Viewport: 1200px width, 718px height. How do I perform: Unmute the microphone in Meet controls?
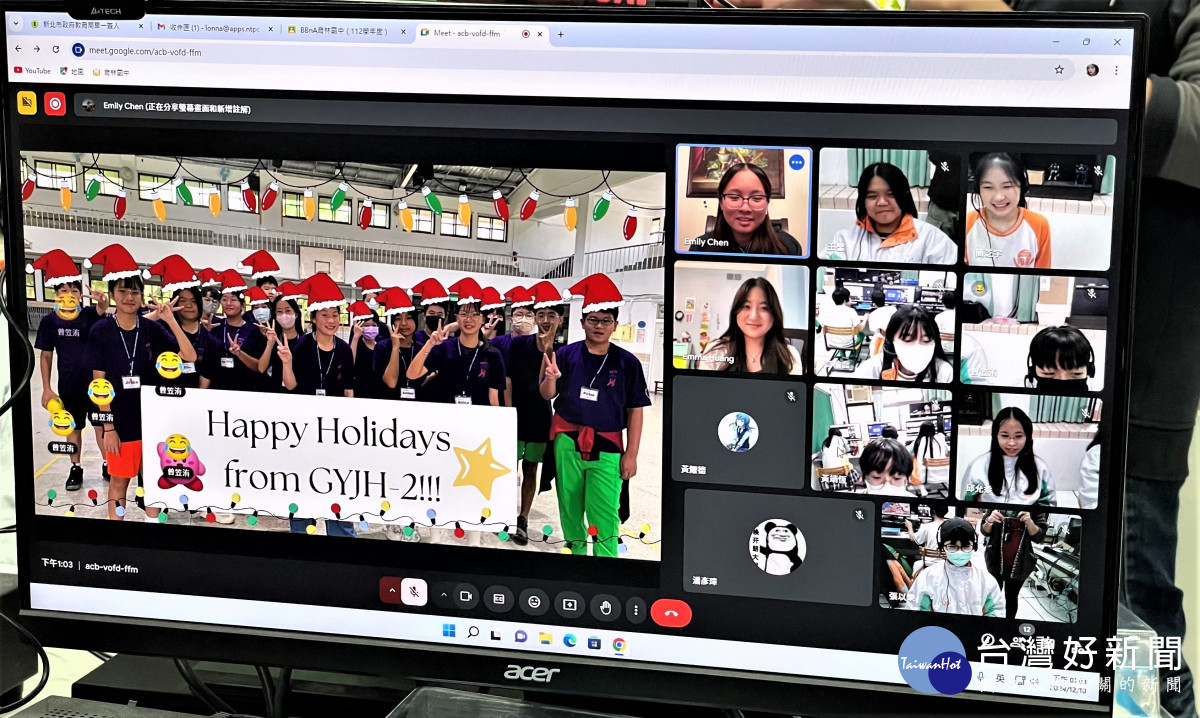(x=414, y=592)
